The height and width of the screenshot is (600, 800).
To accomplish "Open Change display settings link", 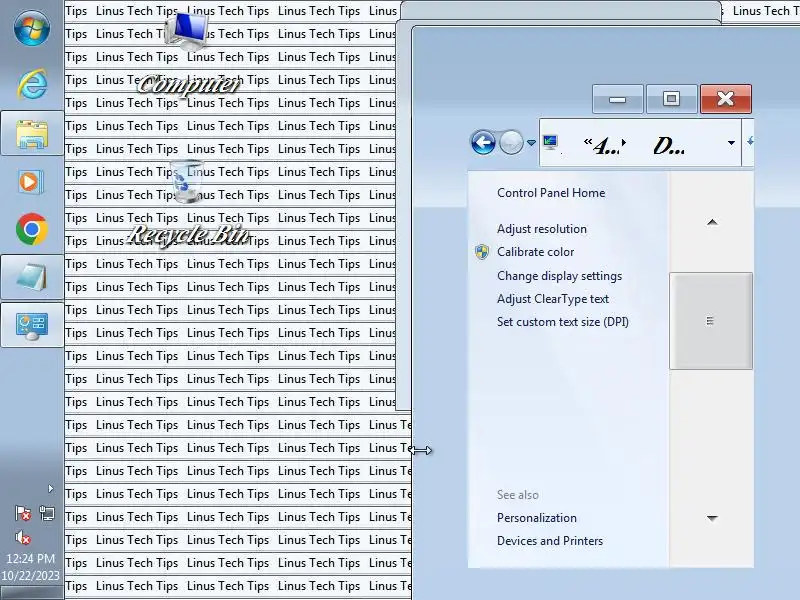I will coord(560,276).
